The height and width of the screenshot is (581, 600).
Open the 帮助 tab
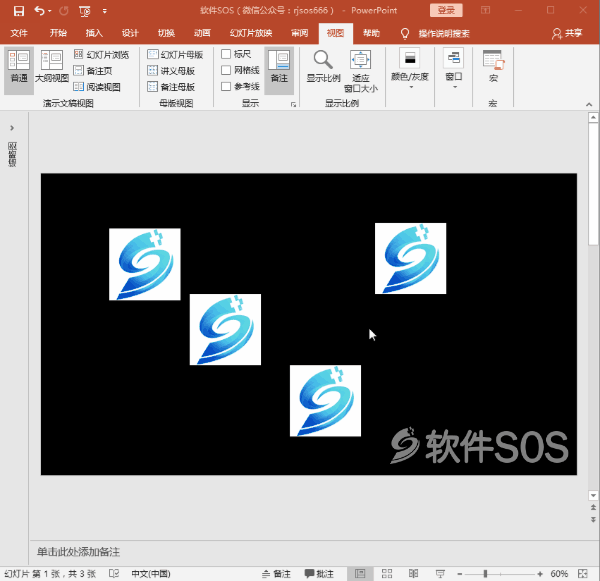pyautogui.click(x=371, y=33)
